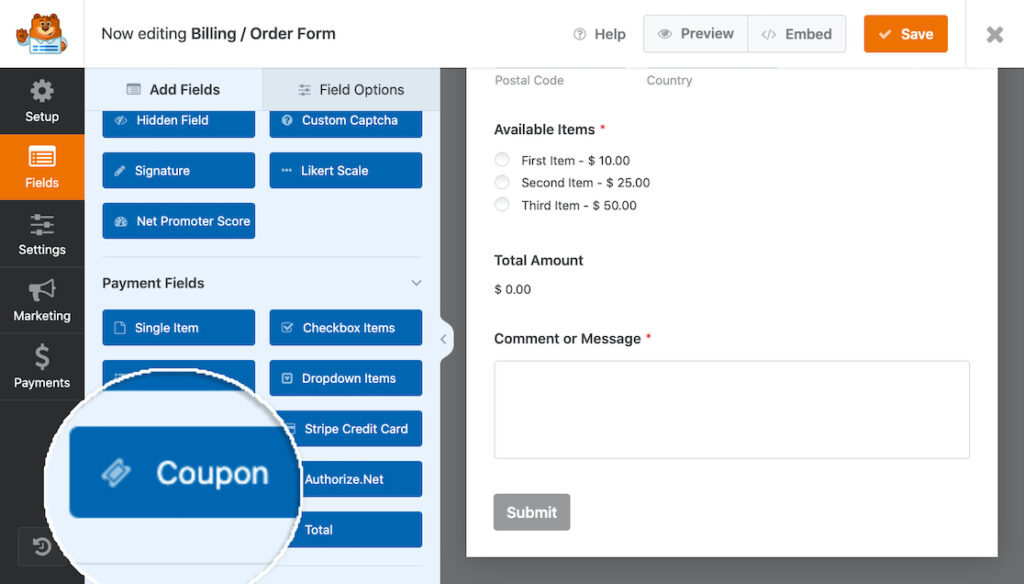Collapse the Payment Fields section
The image size is (1024, 584).
[x=416, y=283]
